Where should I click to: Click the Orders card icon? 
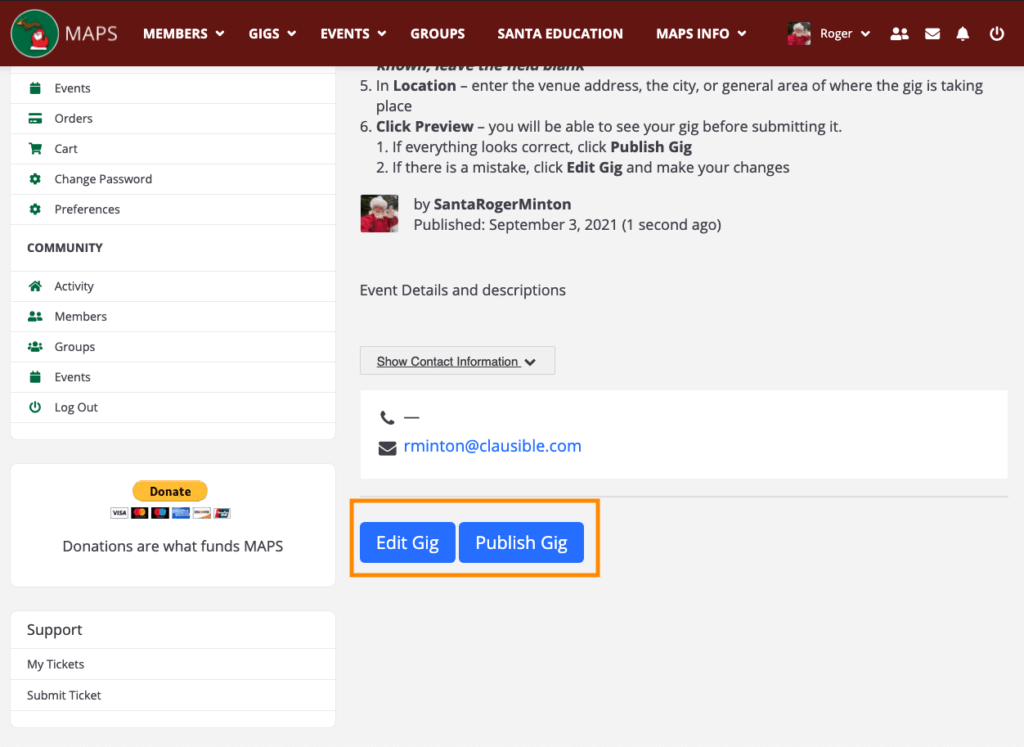(35, 118)
